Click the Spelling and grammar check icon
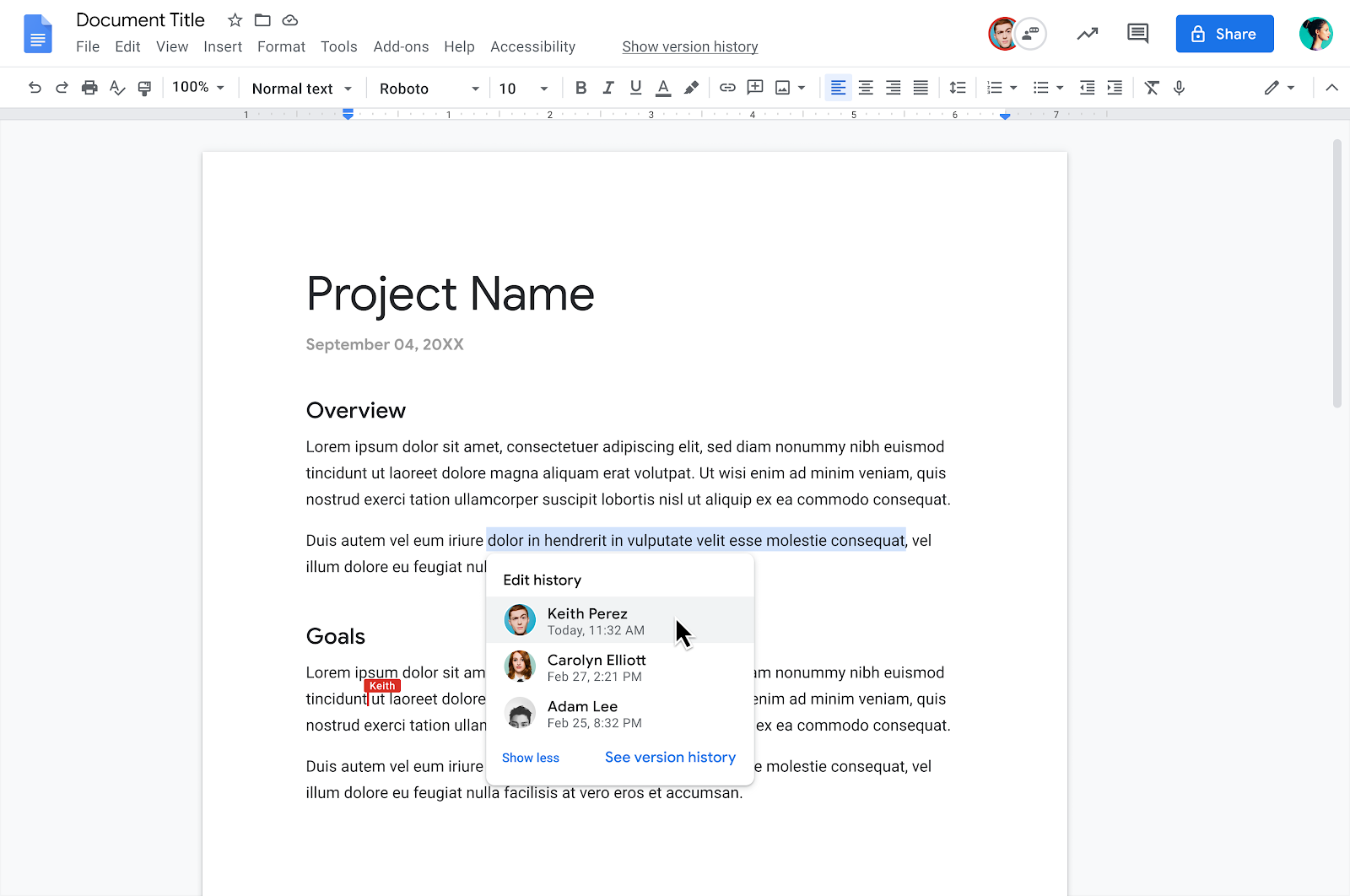The image size is (1350, 896). click(116, 87)
